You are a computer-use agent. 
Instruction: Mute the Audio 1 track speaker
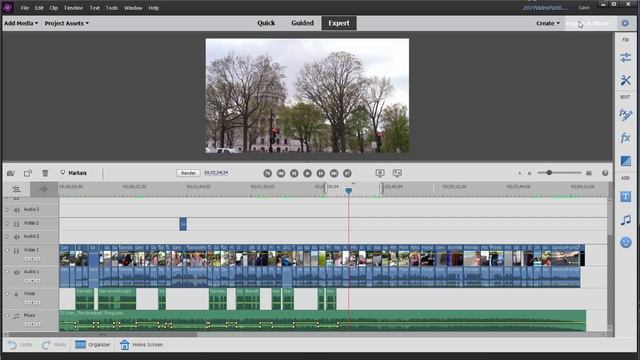17,272
